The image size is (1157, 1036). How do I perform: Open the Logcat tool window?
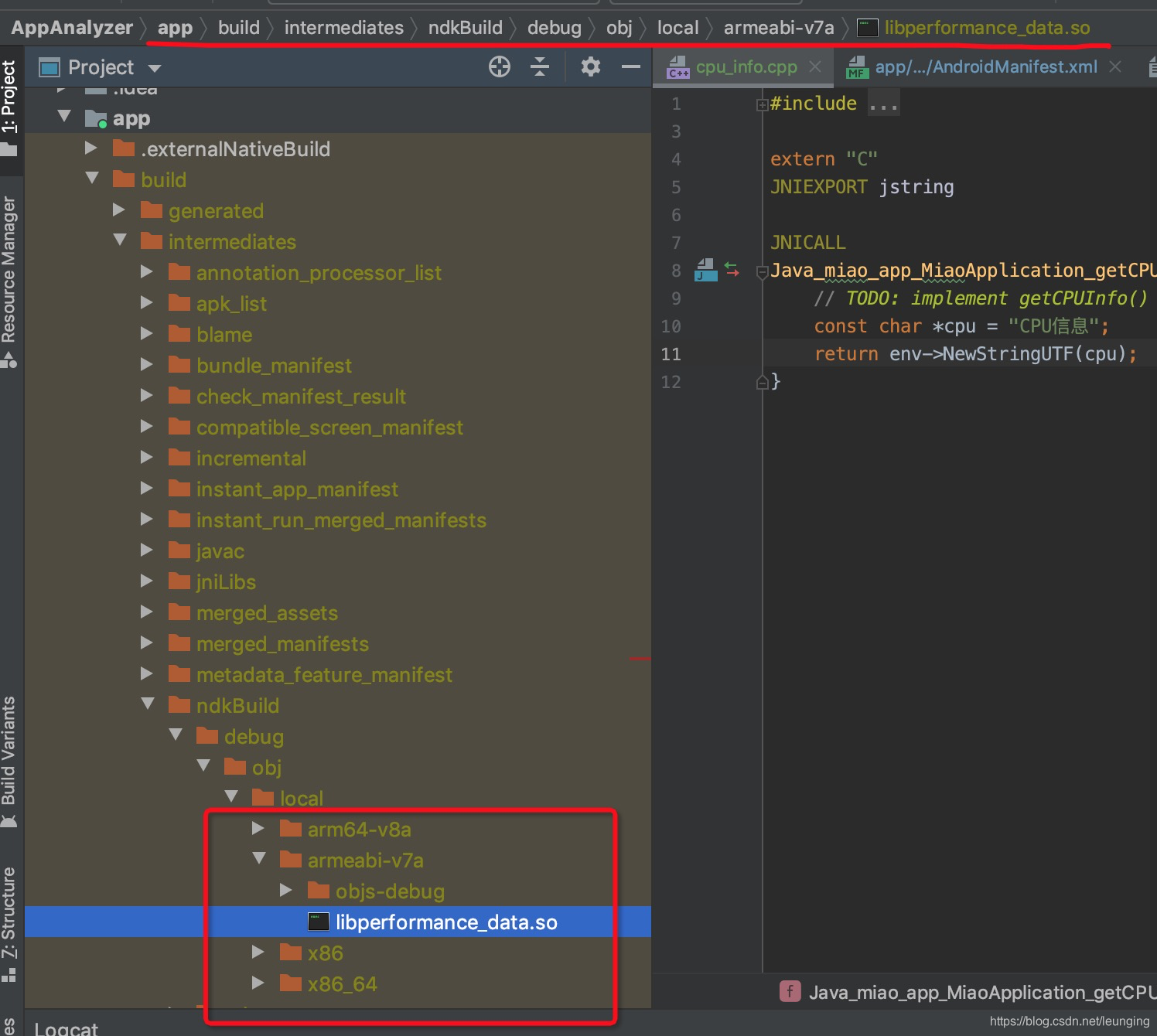click(x=67, y=1028)
